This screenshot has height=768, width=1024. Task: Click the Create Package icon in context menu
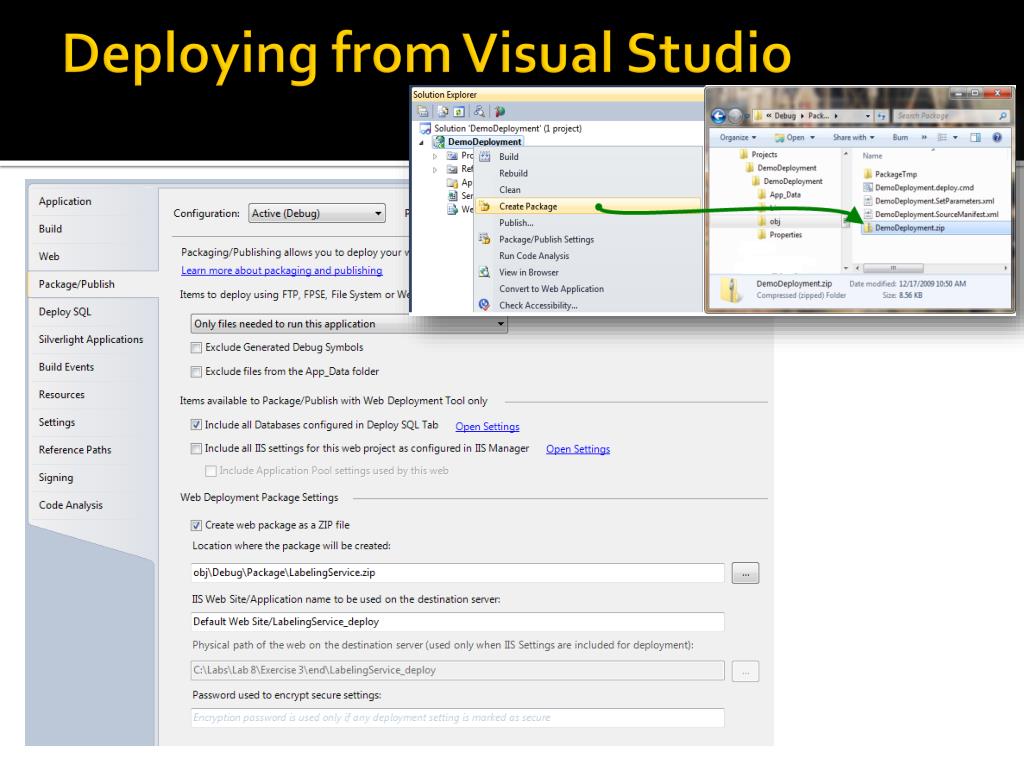click(485, 206)
